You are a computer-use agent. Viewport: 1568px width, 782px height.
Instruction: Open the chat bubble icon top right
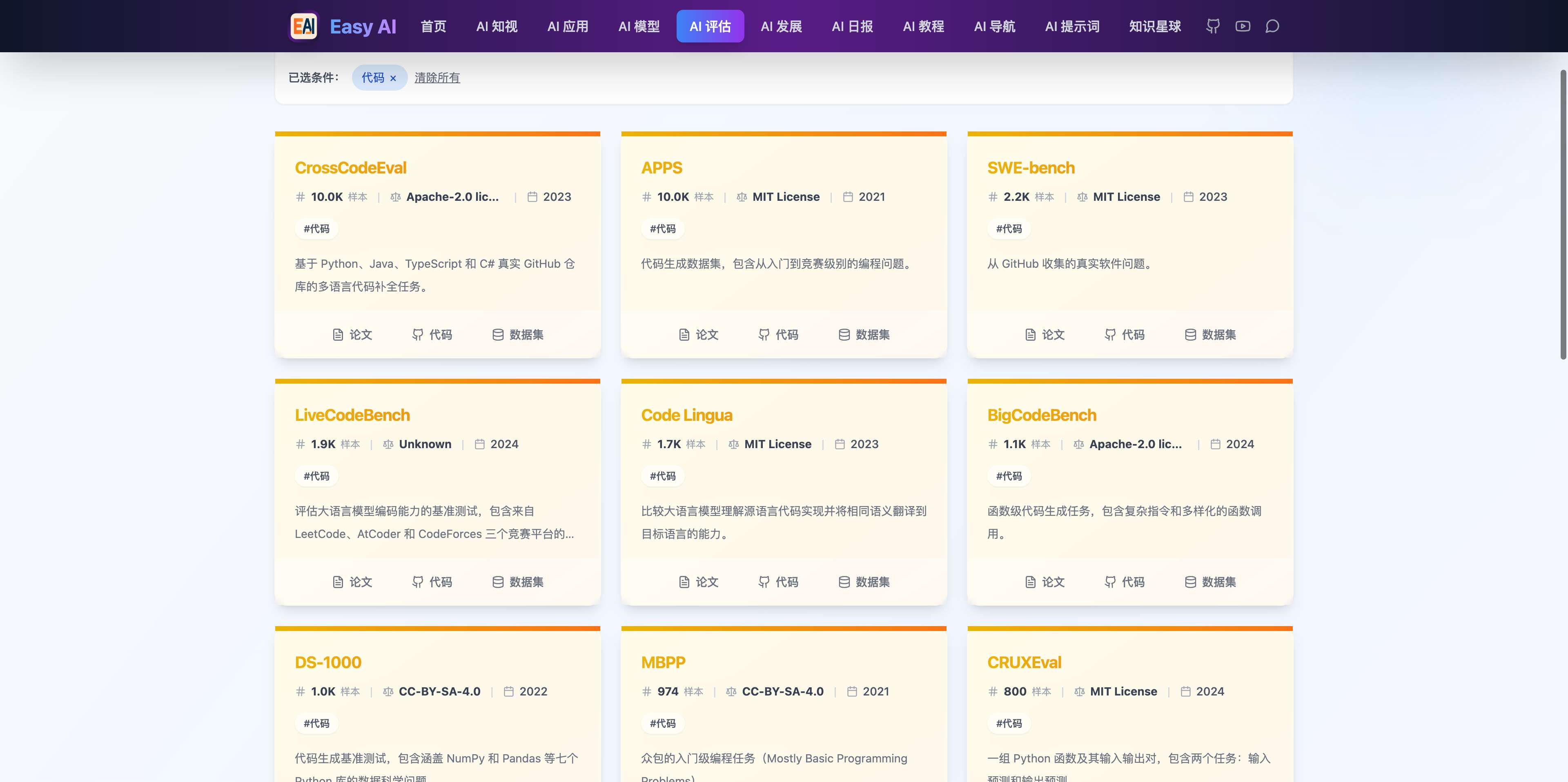[1272, 26]
